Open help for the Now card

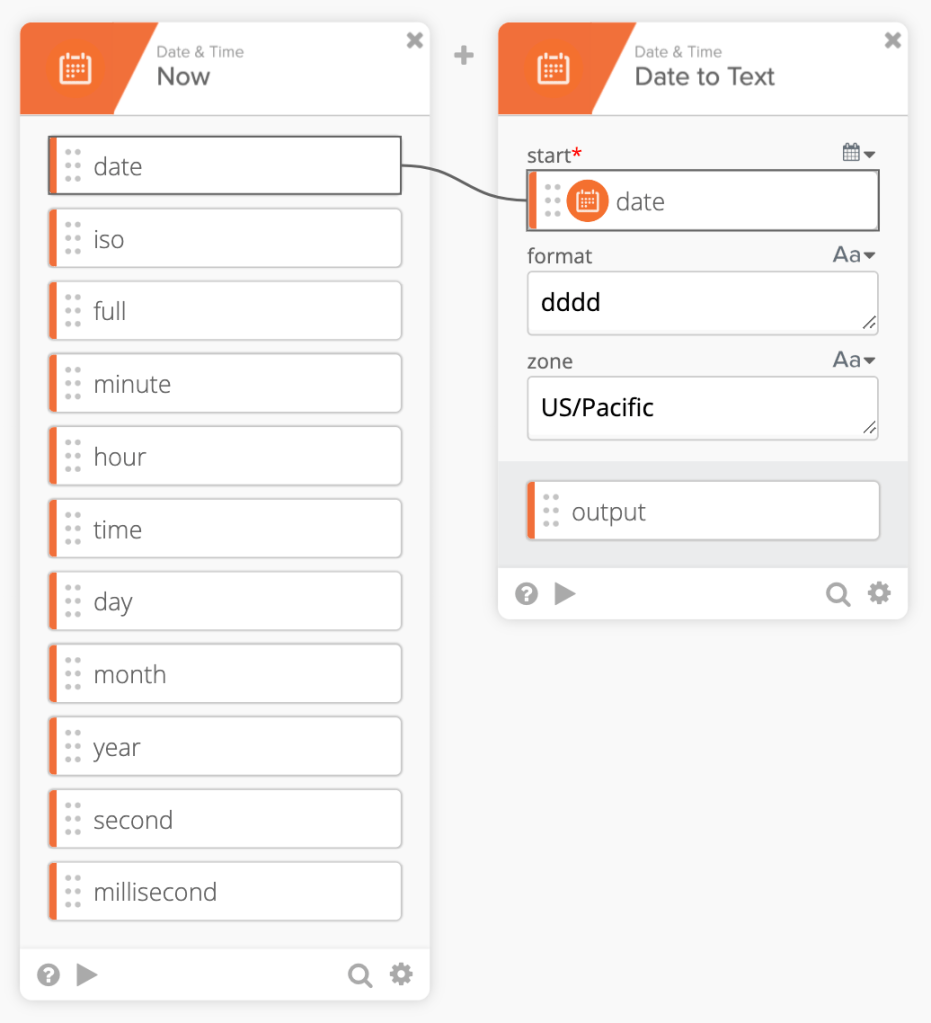[48, 975]
